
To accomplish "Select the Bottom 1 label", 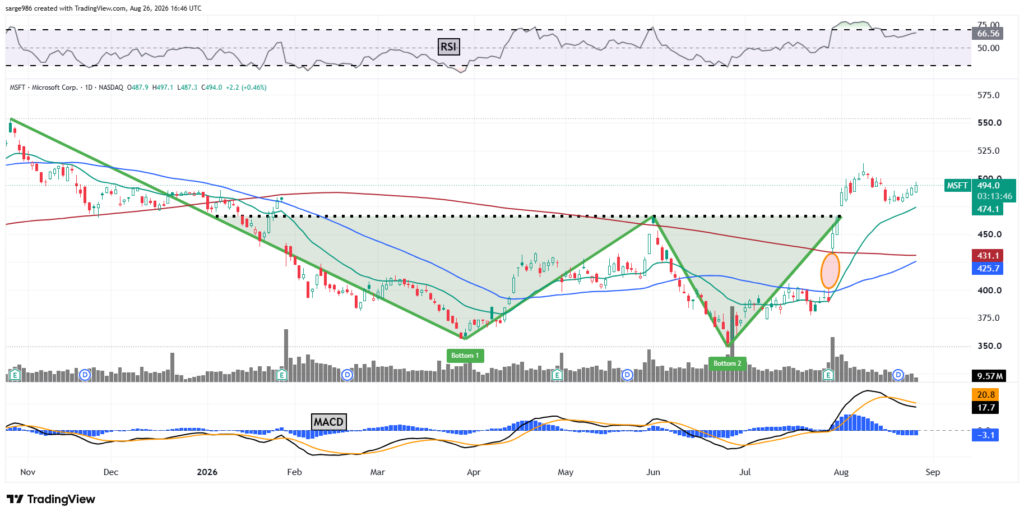I will point(466,356).
